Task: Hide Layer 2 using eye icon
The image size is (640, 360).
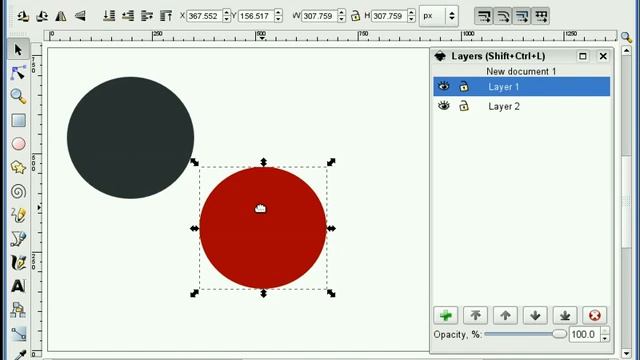Action: pyautogui.click(x=444, y=106)
